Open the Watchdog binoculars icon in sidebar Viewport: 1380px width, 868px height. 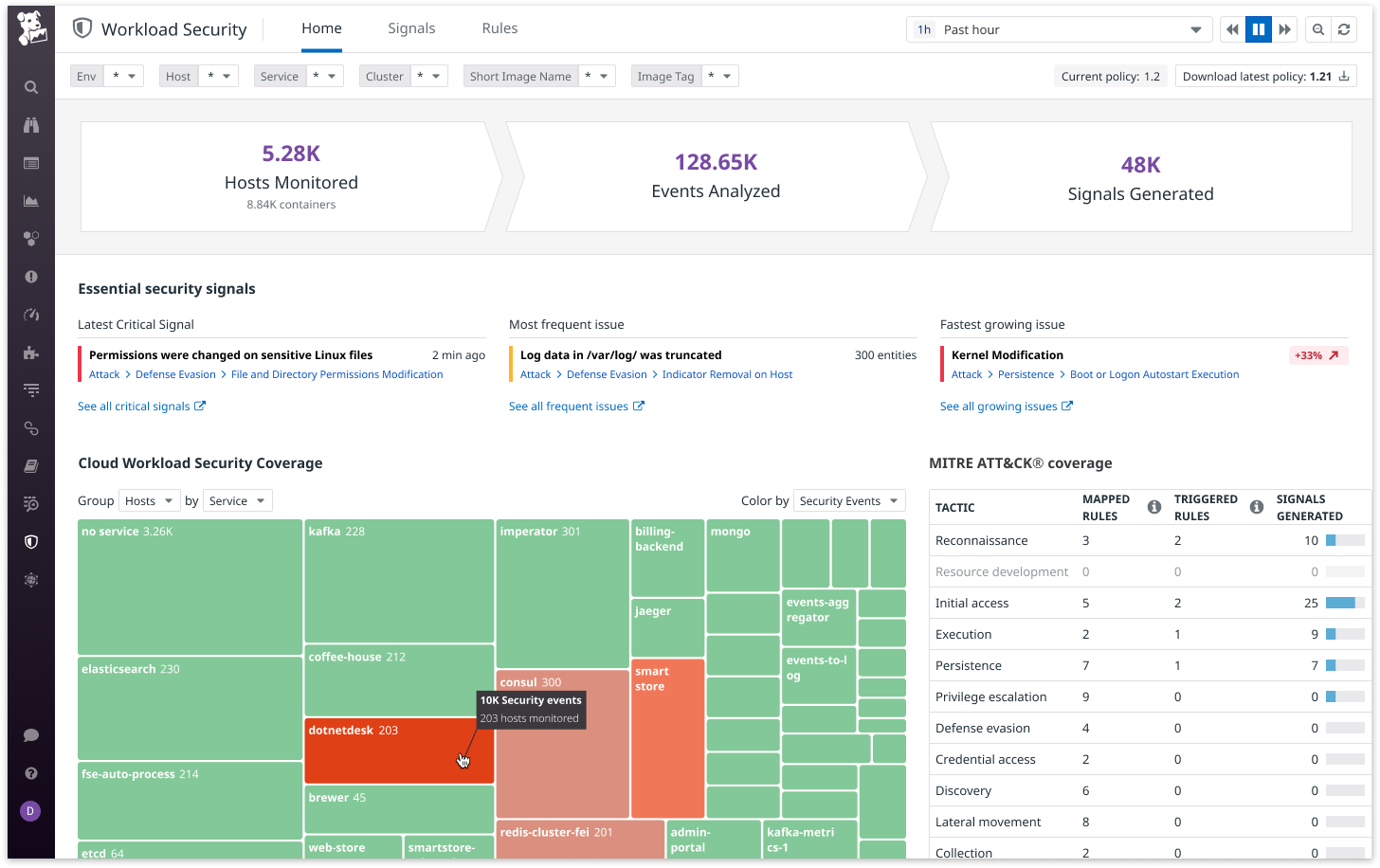tap(30, 124)
